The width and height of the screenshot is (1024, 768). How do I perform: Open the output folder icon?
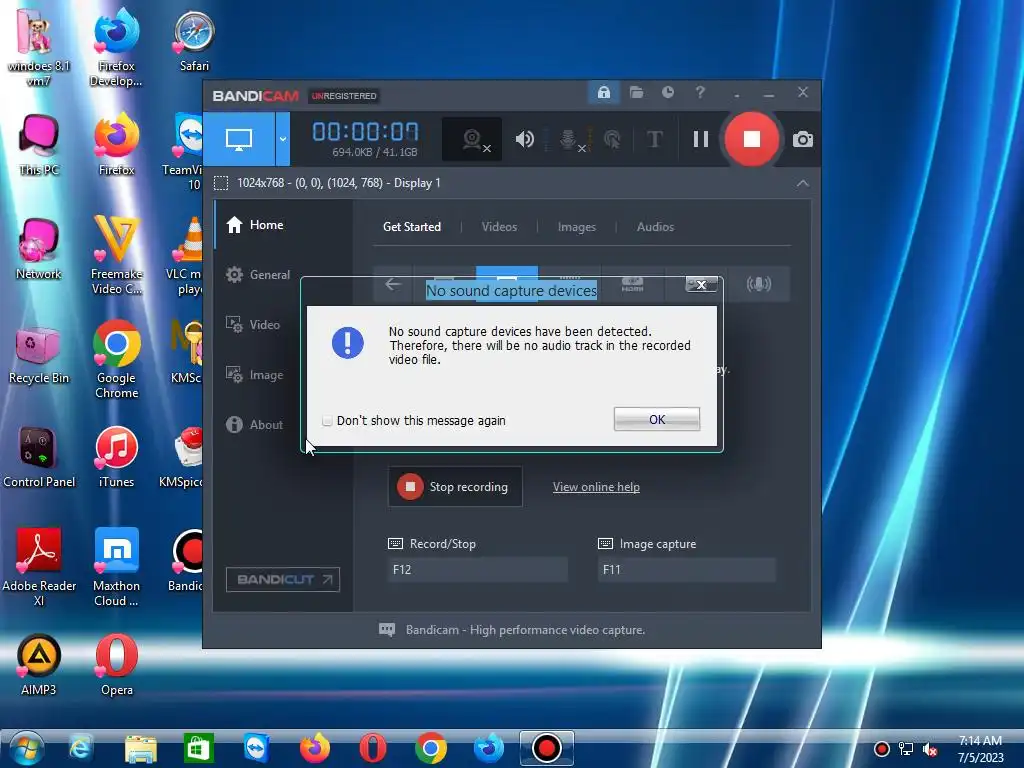(636, 93)
